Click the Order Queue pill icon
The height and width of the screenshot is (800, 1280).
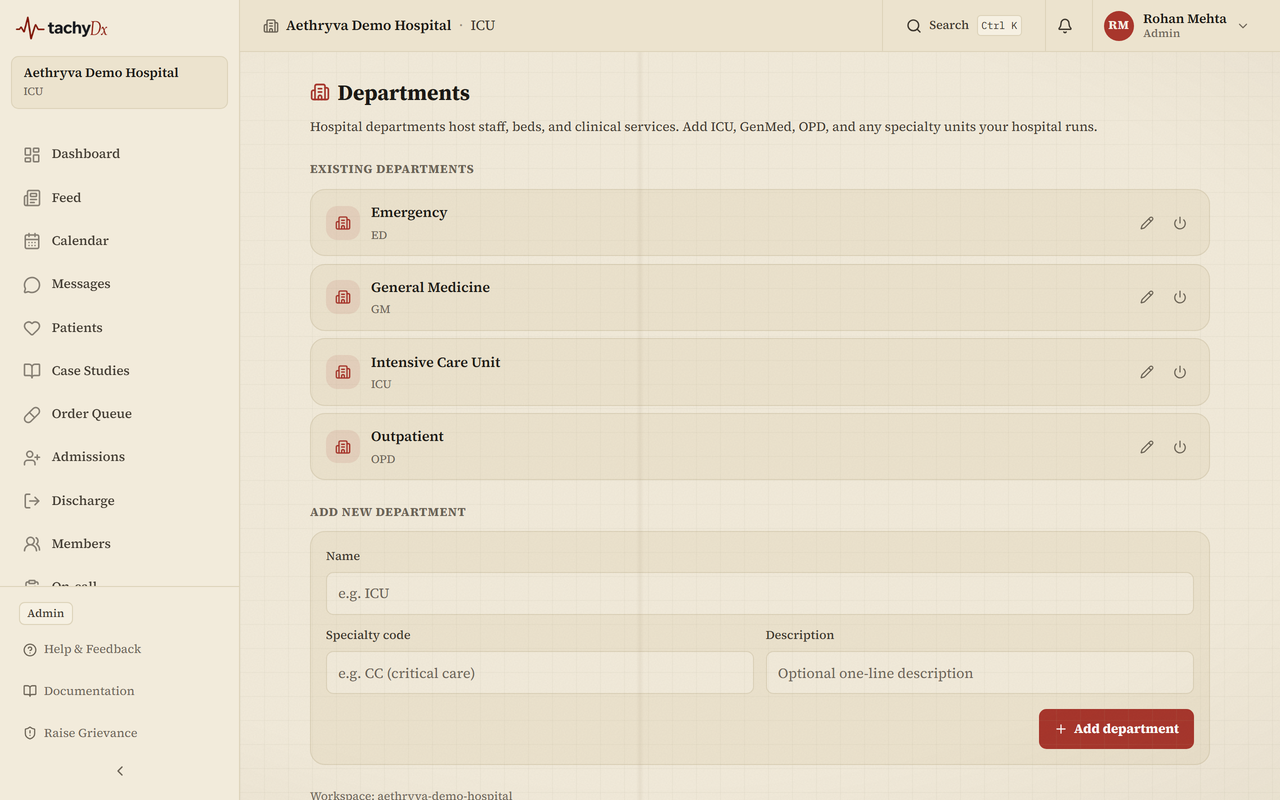click(32, 414)
